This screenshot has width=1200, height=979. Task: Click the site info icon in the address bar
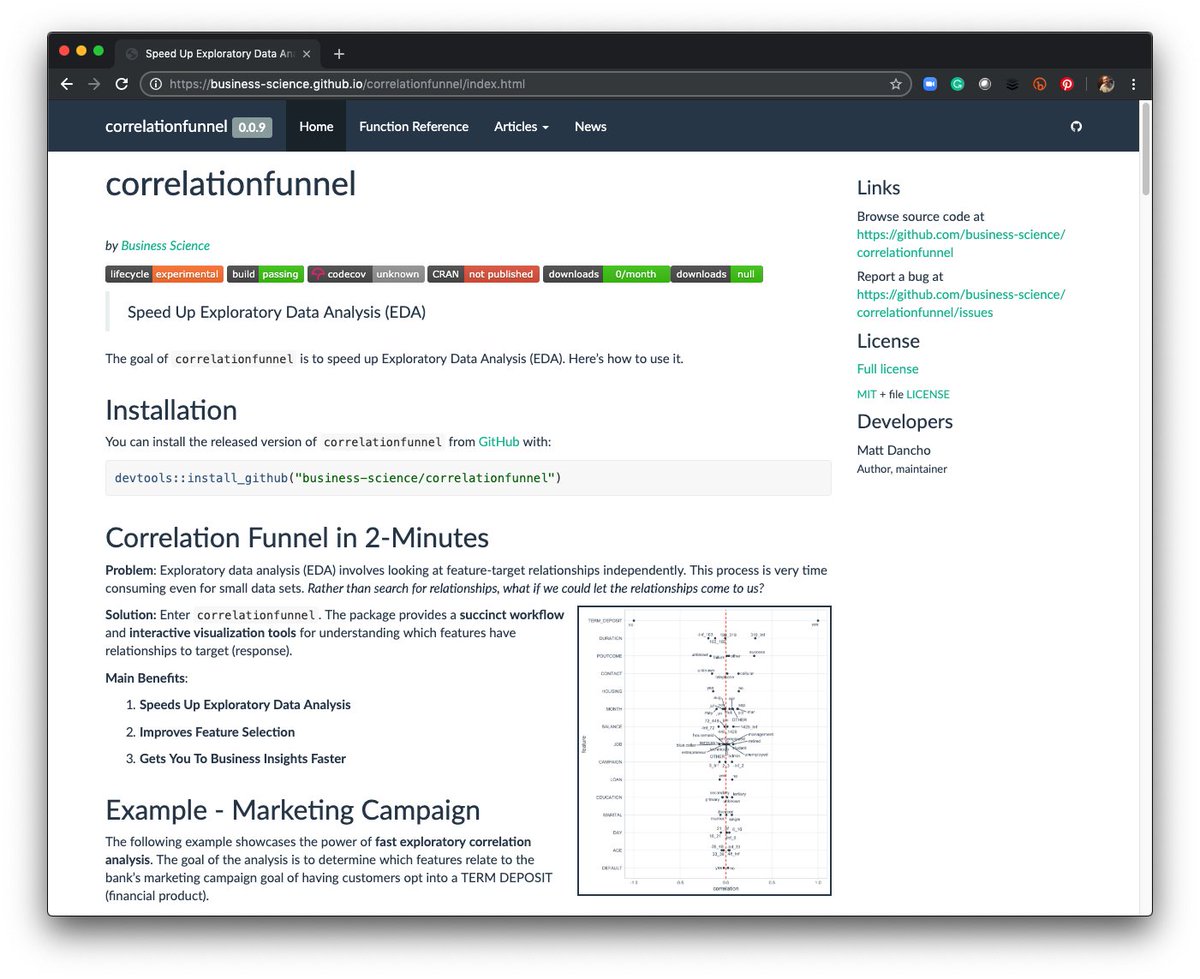[x=156, y=84]
